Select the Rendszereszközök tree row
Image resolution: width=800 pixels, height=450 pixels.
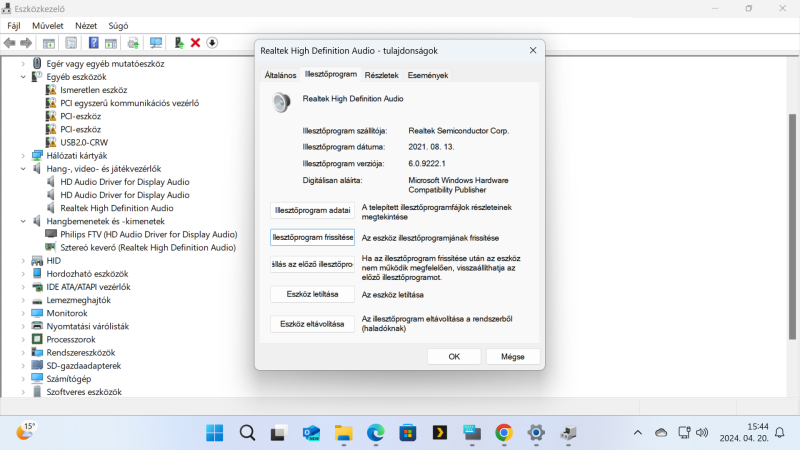coord(81,353)
